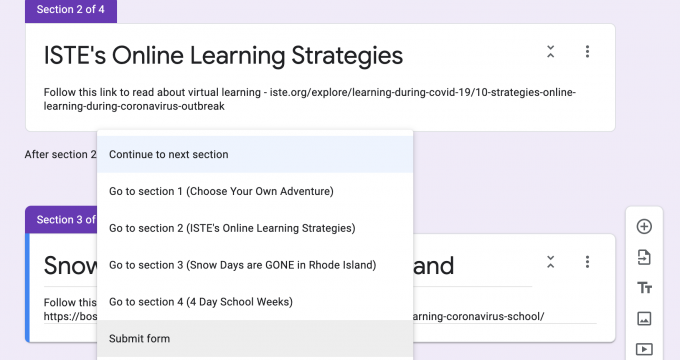
Task: Click the ISTE section description text
Action: click(310, 99)
